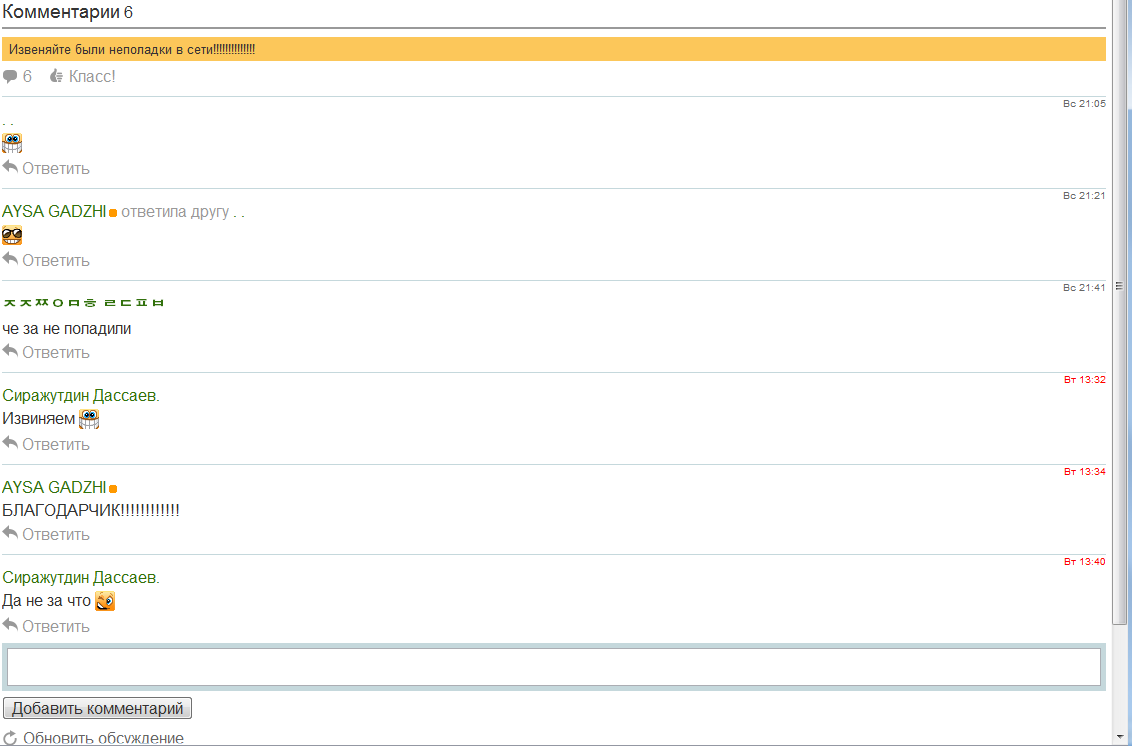Image resolution: width=1132 pixels, height=746 pixels.
Task: Click the grinning emoji in first comment
Action: point(12,143)
